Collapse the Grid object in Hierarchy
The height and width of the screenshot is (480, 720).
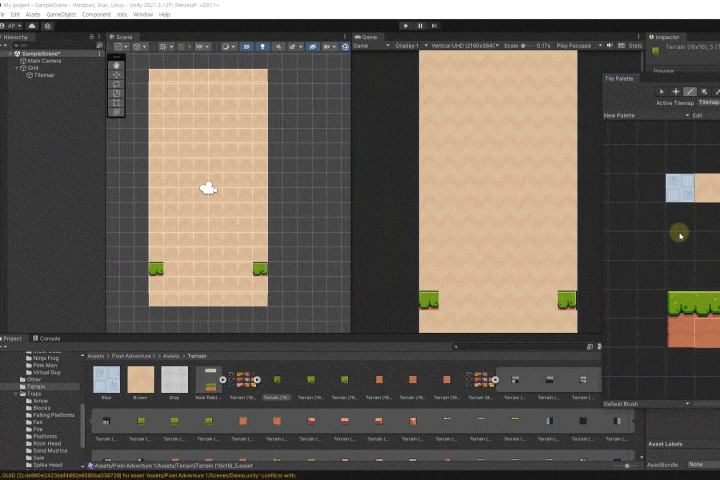tap(17, 68)
